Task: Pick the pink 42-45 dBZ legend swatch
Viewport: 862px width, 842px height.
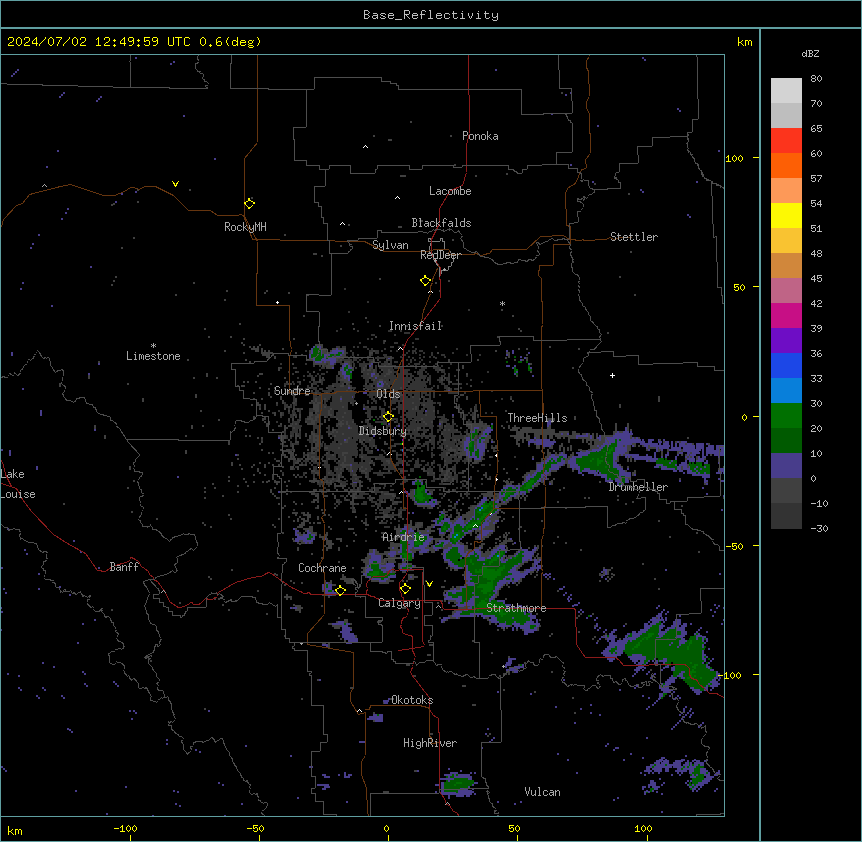Action: coord(786,291)
